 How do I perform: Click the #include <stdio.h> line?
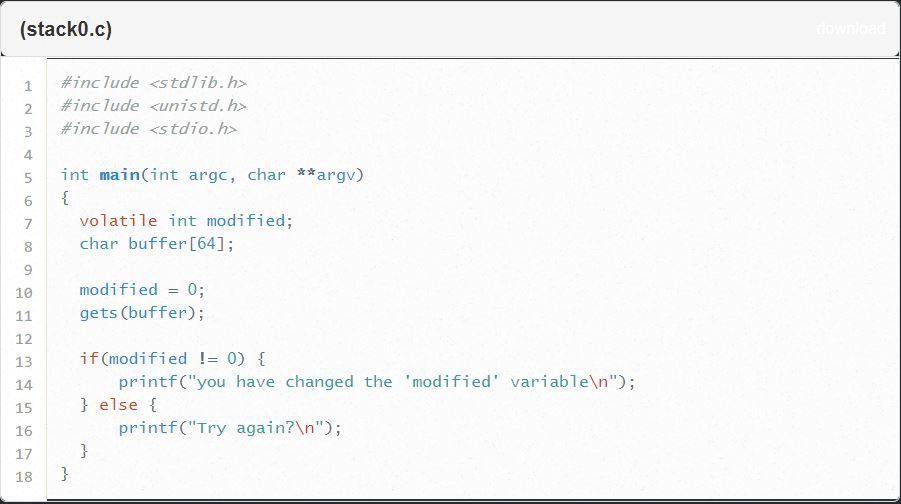click(148, 129)
